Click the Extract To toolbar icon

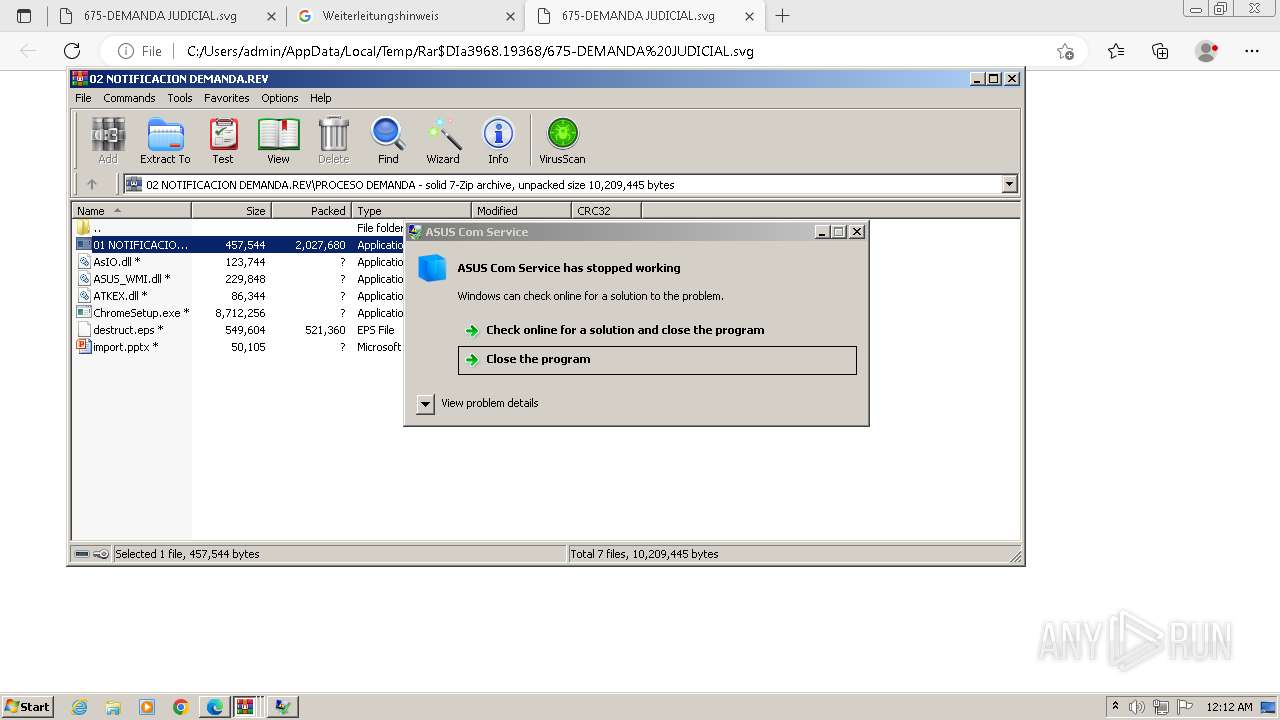[x=165, y=140]
